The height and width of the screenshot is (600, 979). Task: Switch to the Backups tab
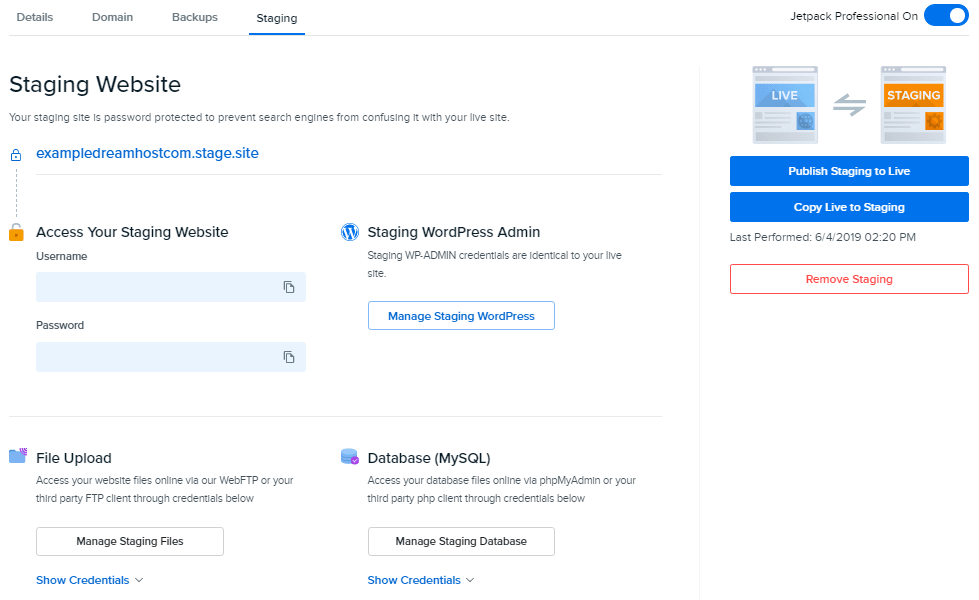tap(195, 17)
